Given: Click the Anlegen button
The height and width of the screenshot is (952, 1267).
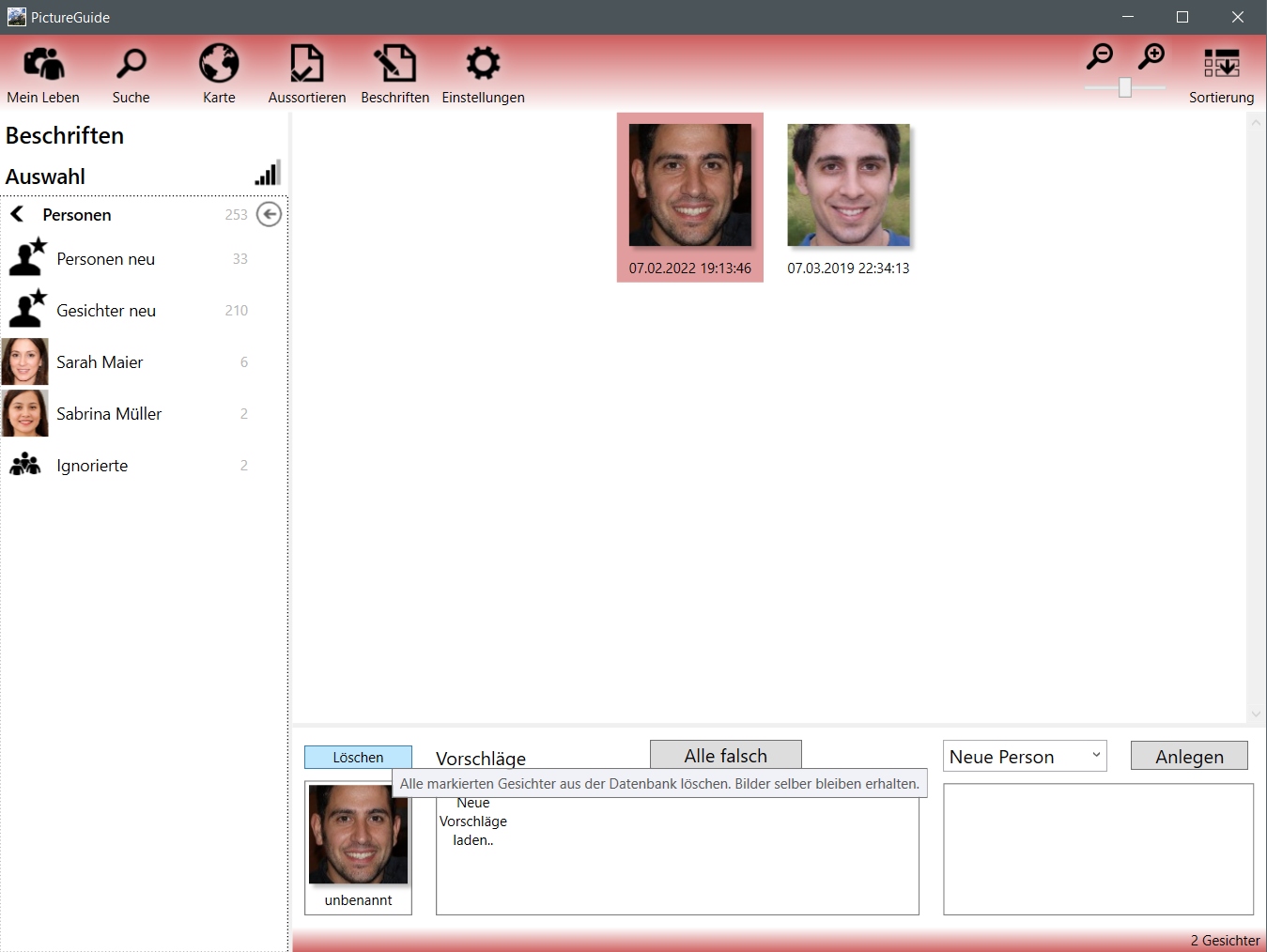Looking at the screenshot, I should pyautogui.click(x=1189, y=756).
